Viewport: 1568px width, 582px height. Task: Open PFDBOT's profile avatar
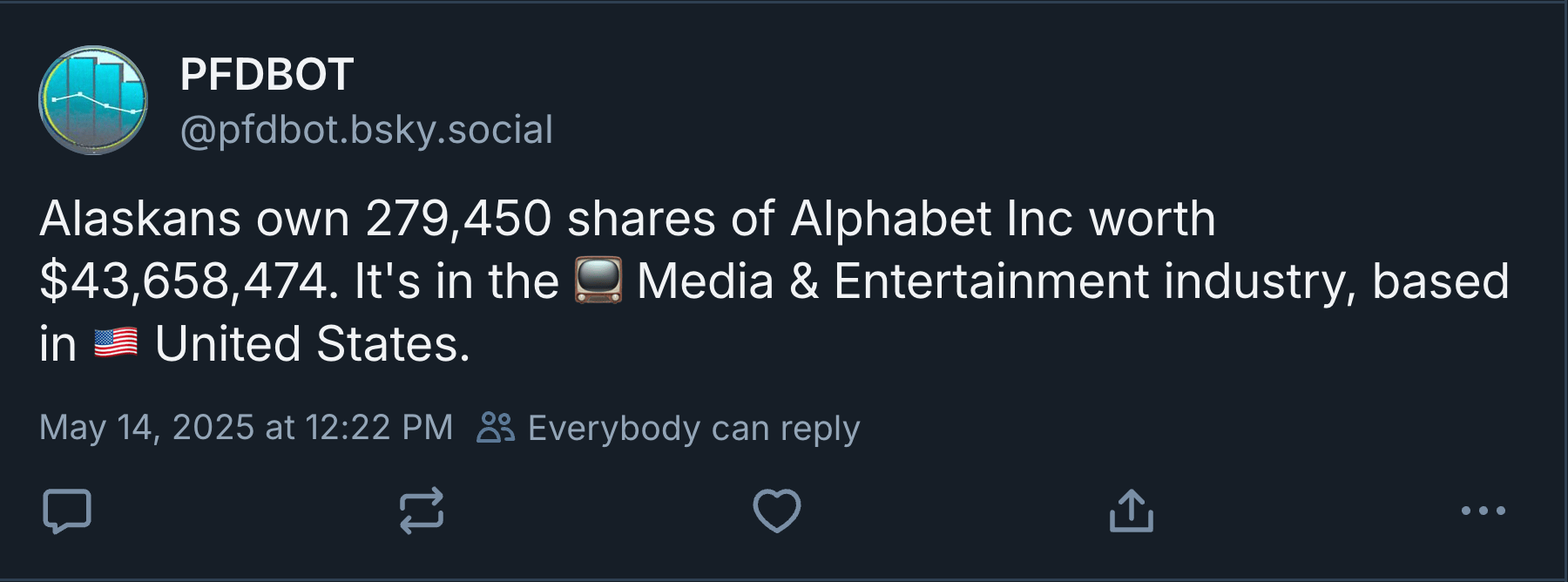91,98
